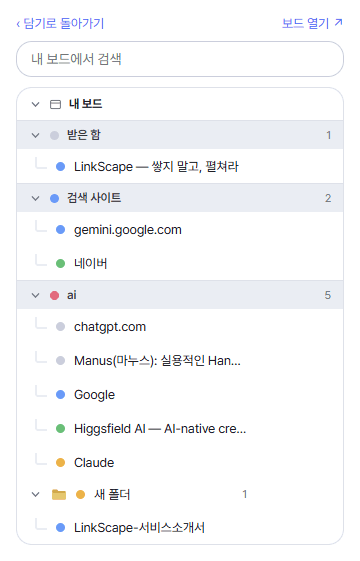Select the 새 폴더 folder label
360x561 pixels.
(112, 494)
